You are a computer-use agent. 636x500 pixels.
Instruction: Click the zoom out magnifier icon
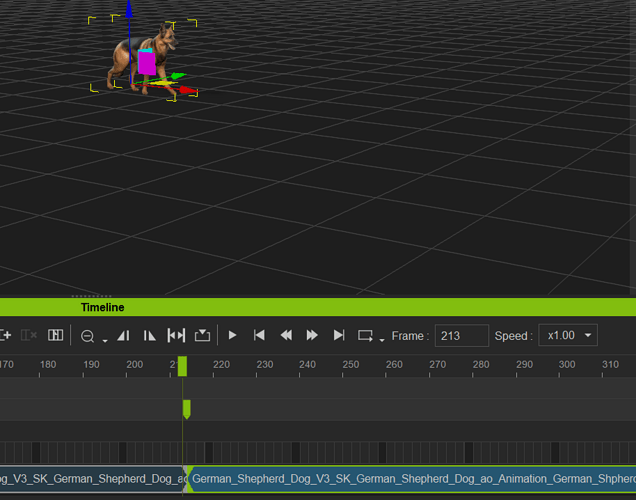(x=87, y=336)
